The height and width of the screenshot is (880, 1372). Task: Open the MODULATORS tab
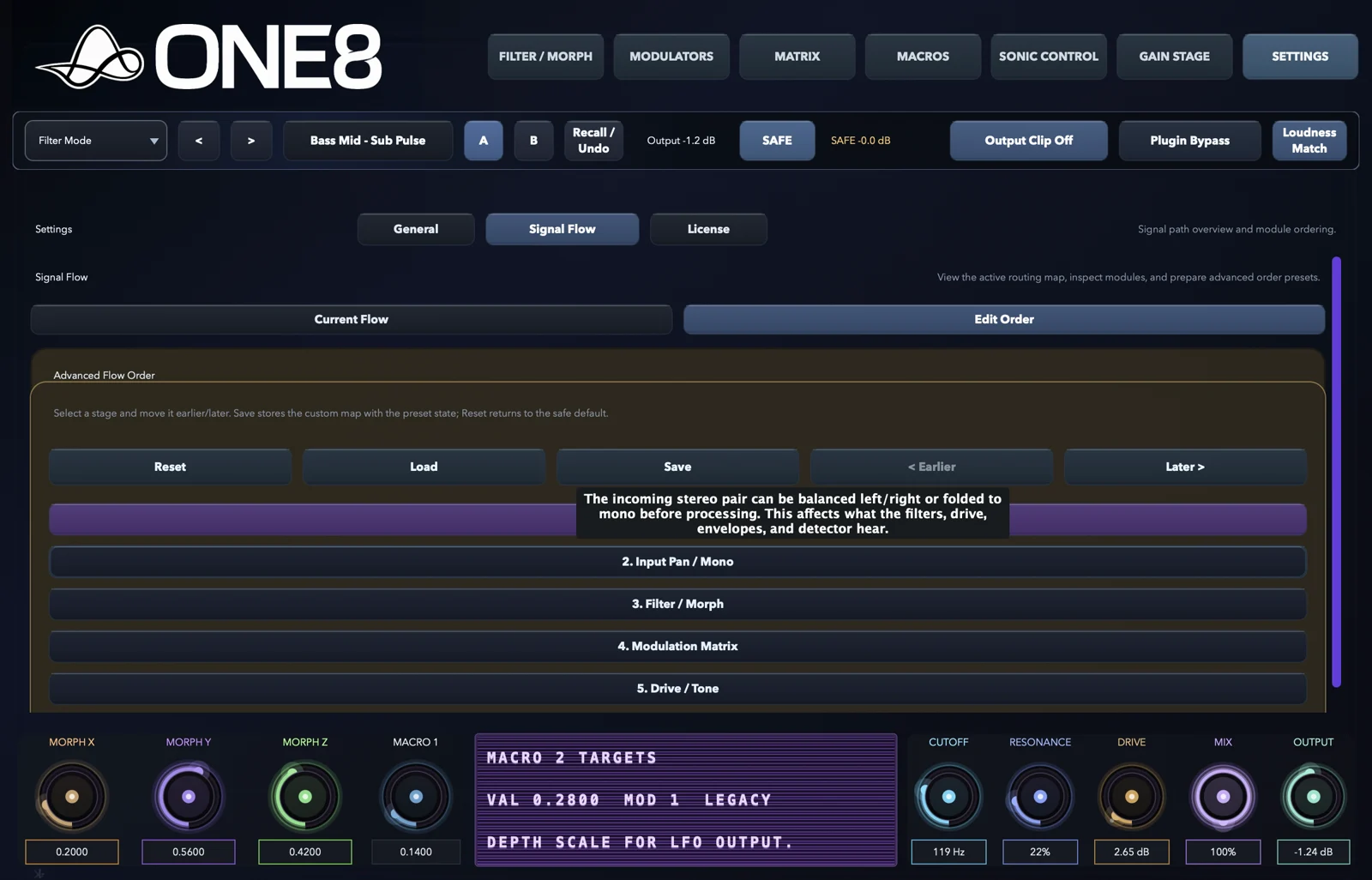pyautogui.click(x=671, y=57)
